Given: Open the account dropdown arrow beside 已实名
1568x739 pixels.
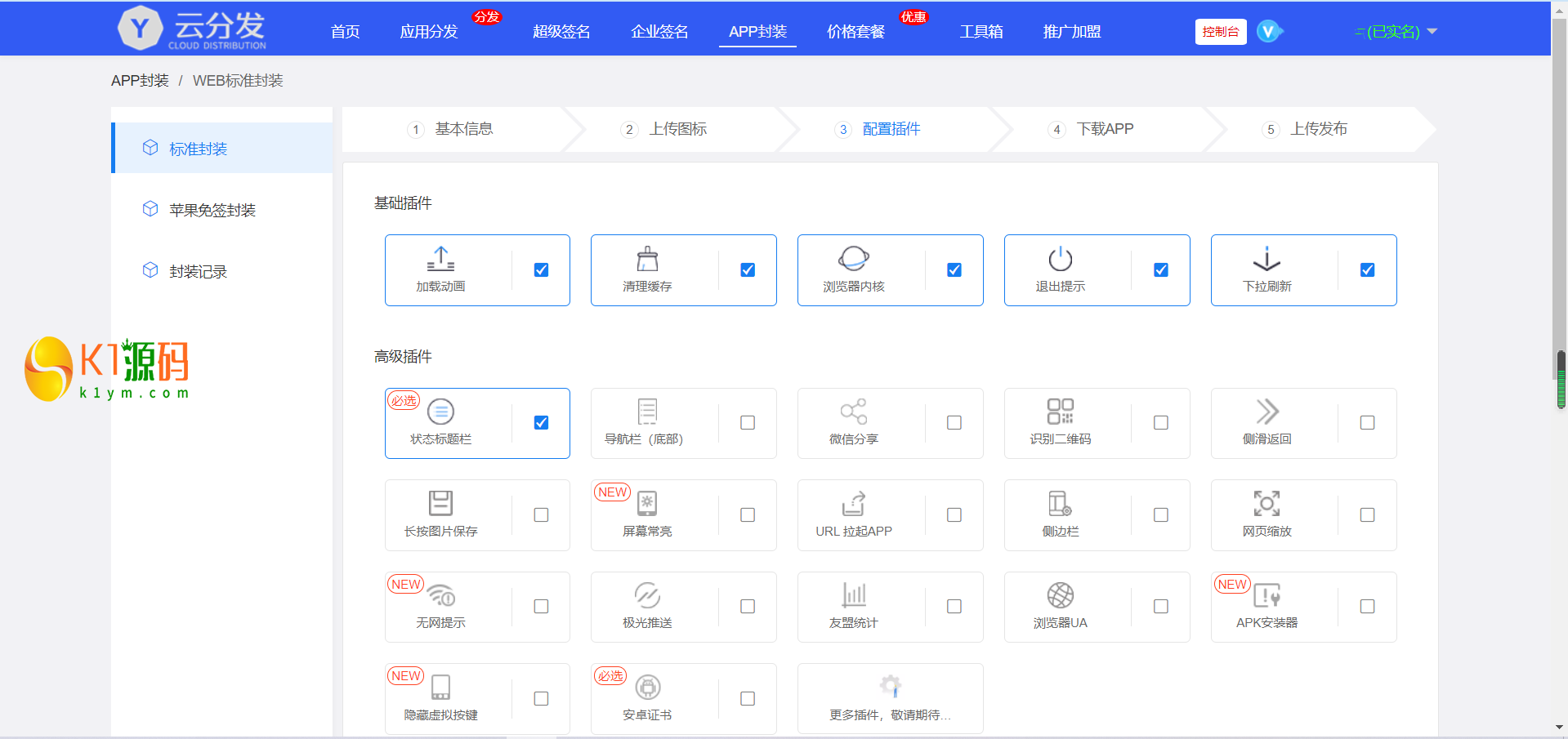Looking at the screenshot, I should click(1432, 32).
